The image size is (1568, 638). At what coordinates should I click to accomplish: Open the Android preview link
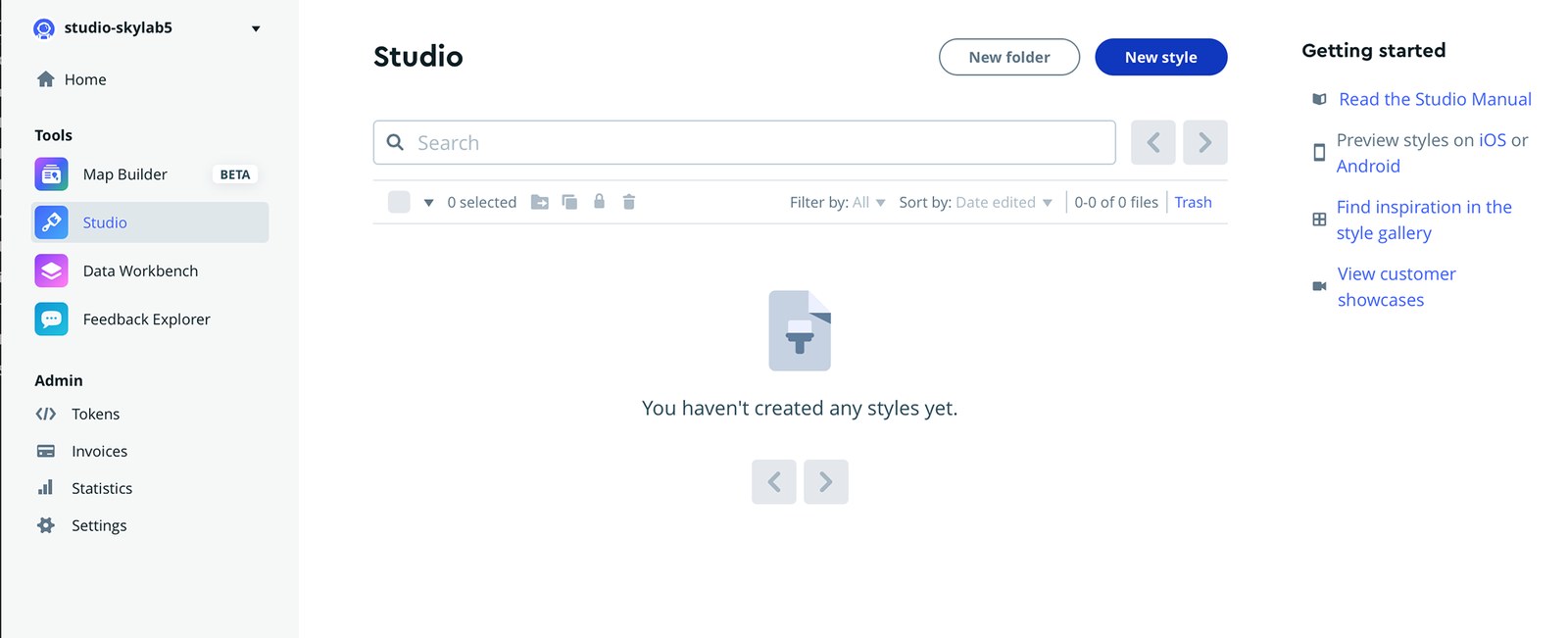[1368, 166]
